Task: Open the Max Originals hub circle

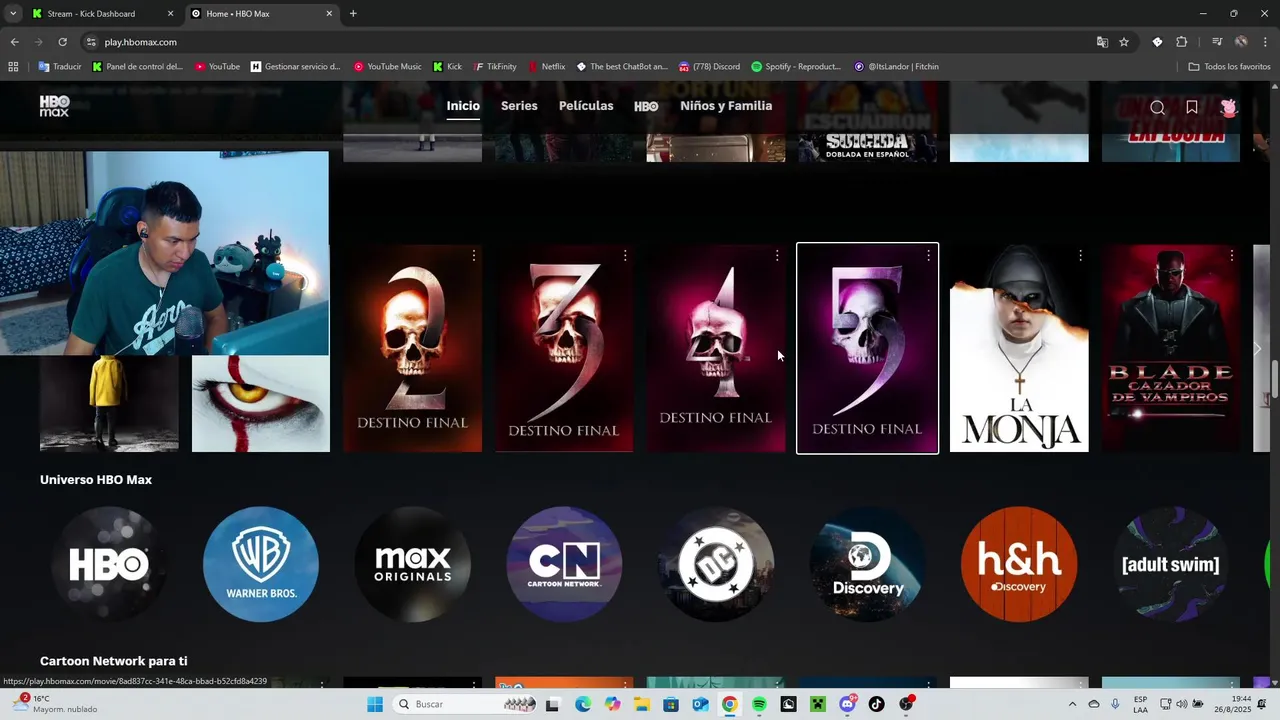Action: [413, 564]
